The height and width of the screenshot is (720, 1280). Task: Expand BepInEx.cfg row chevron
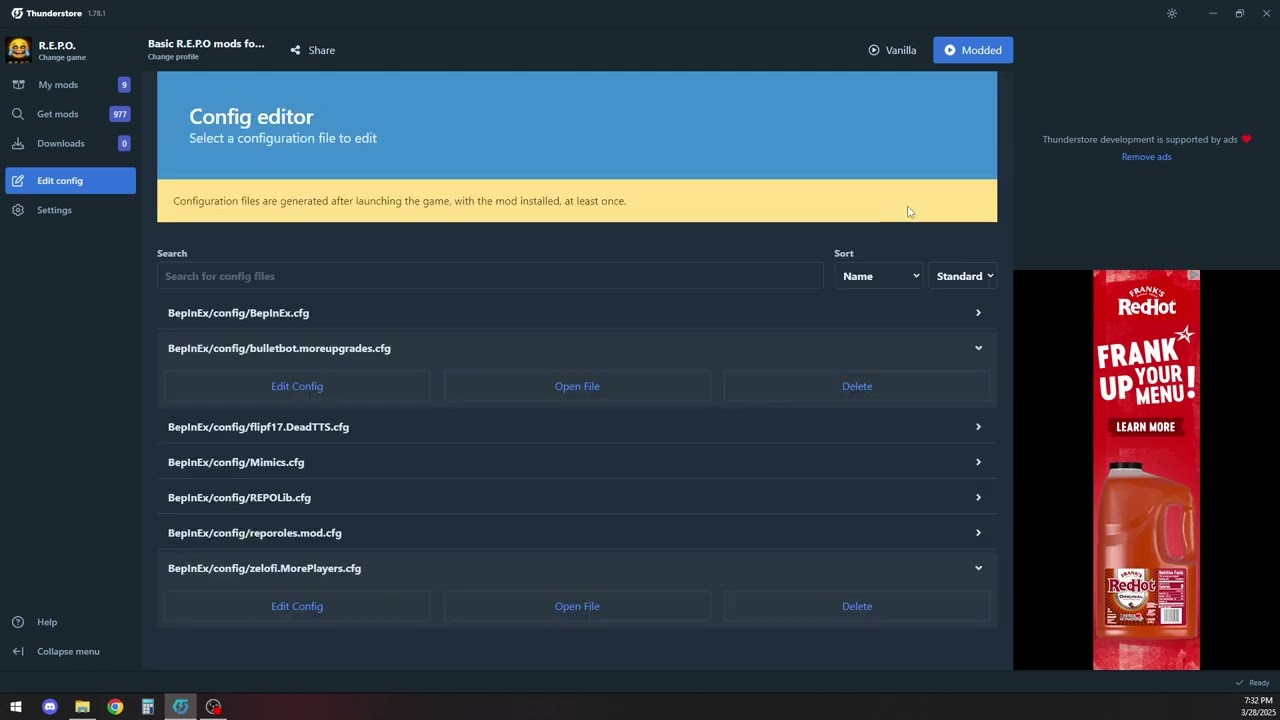pos(978,313)
